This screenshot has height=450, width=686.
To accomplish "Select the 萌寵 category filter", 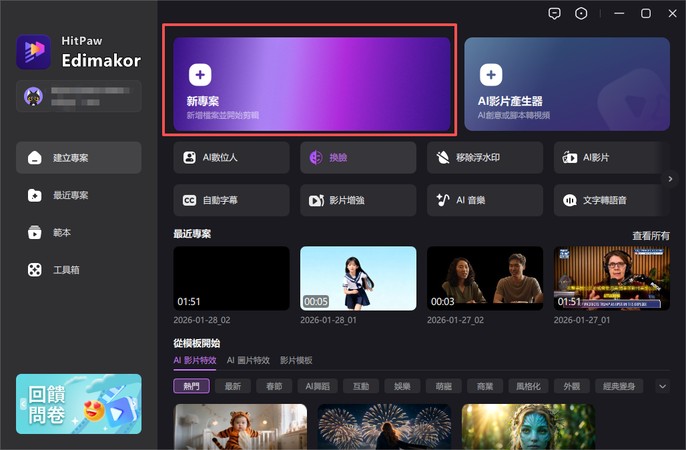I will 444,386.
